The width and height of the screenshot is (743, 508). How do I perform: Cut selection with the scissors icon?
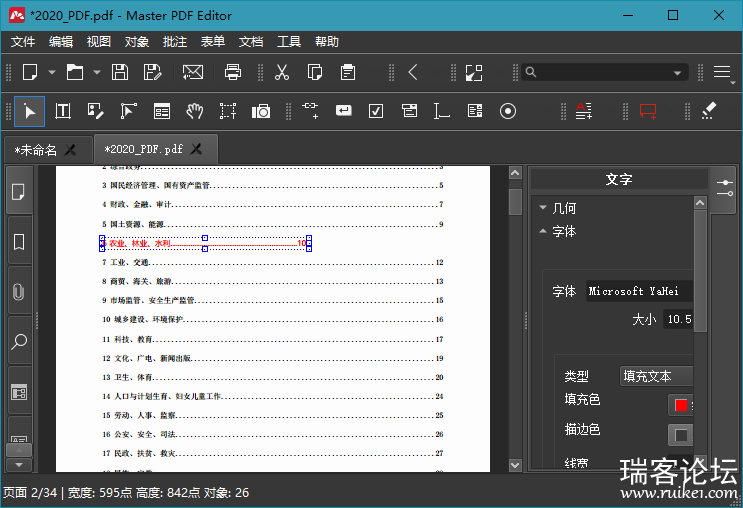[282, 73]
